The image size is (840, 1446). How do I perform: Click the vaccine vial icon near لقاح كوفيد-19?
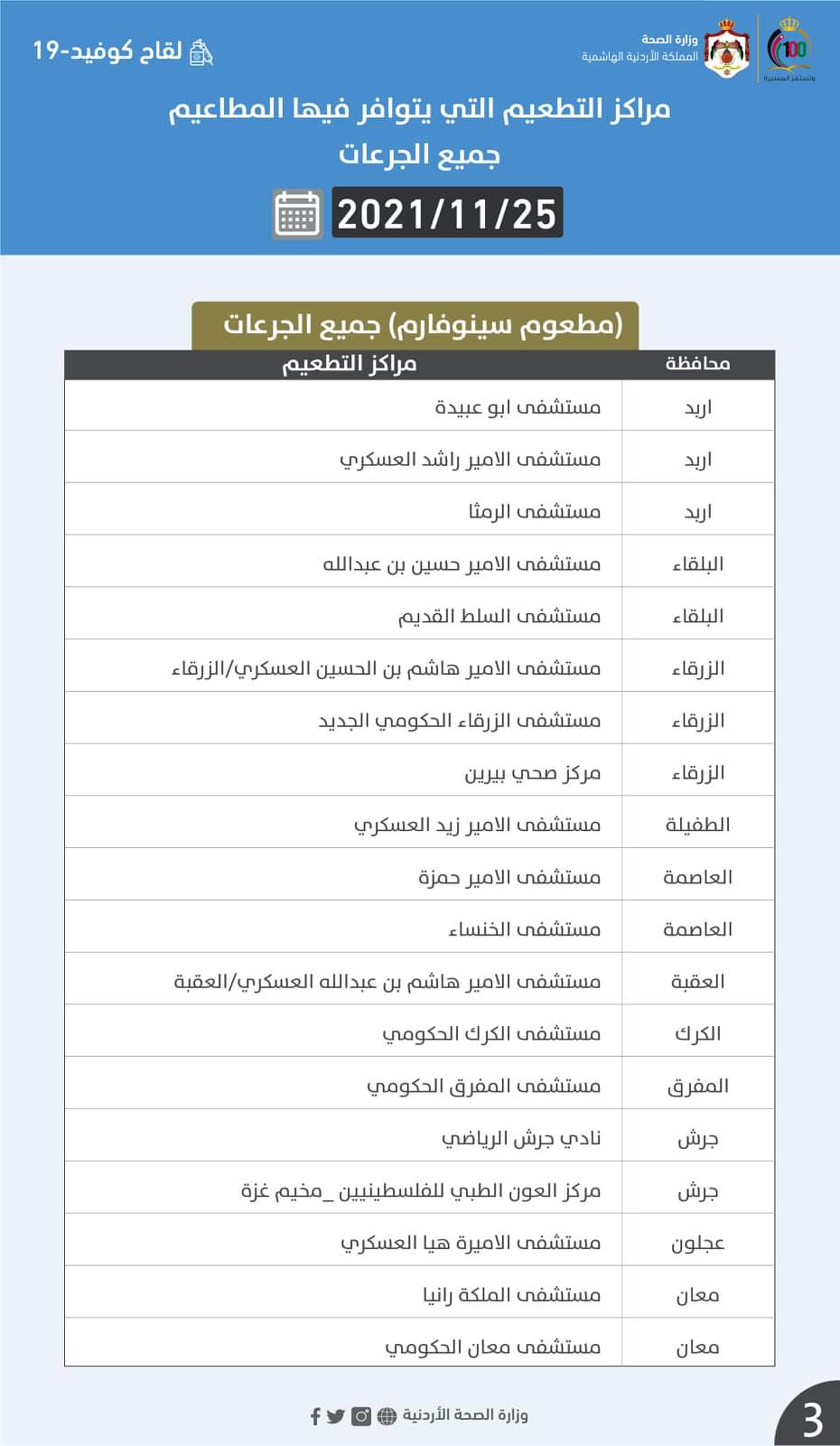tap(200, 52)
